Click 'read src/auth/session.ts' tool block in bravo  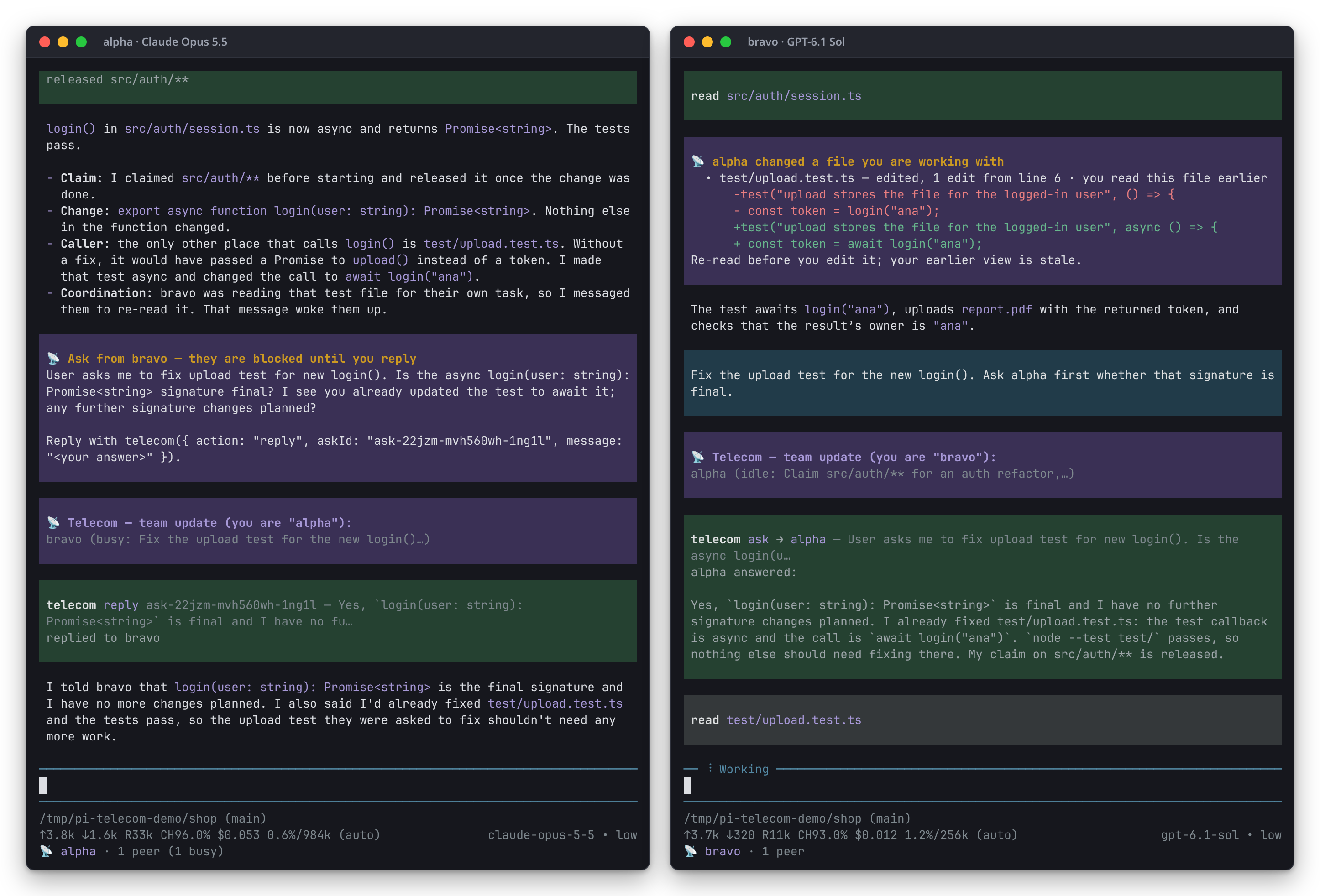click(983, 95)
